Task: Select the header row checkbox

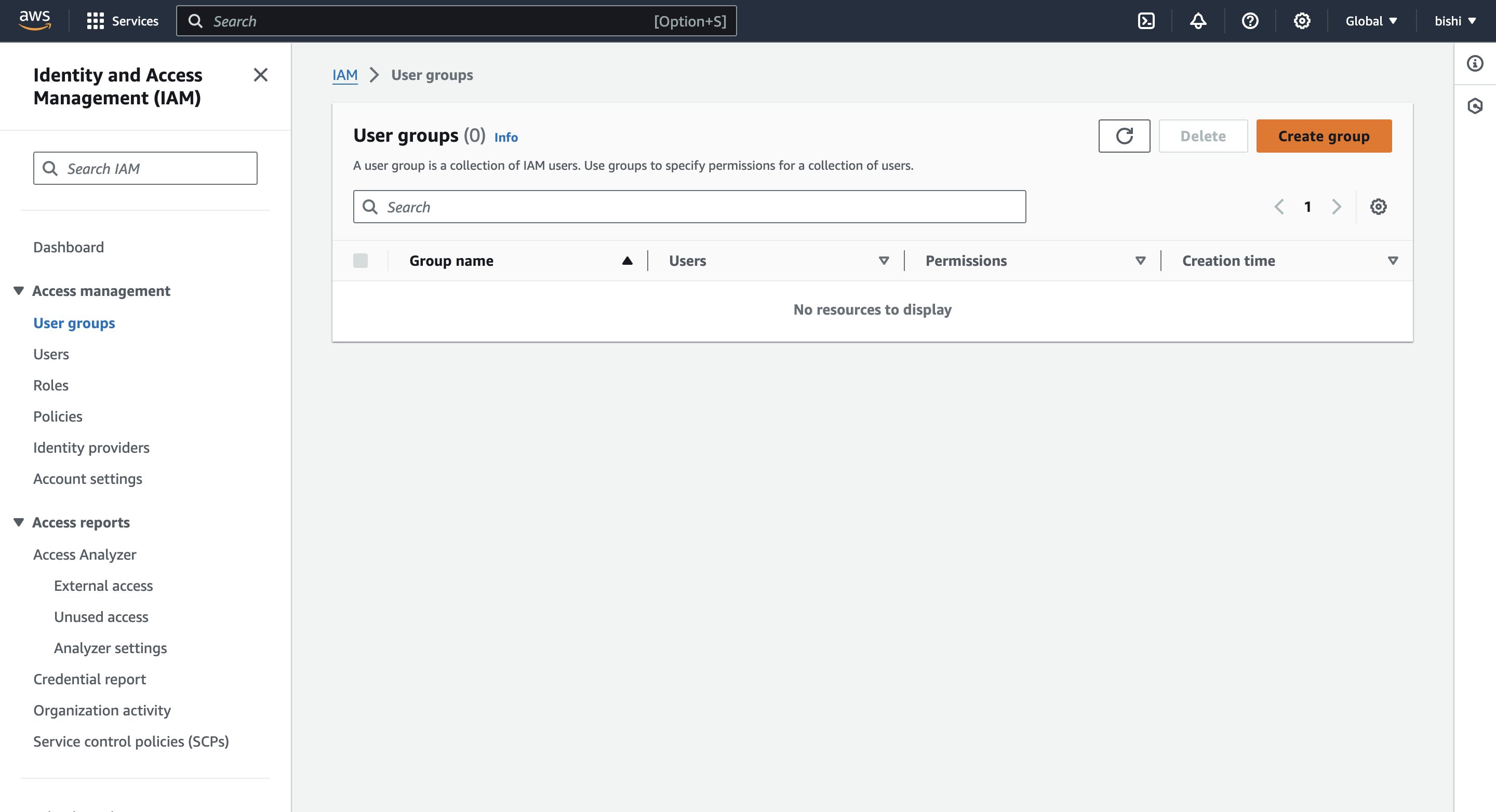Action: point(361,261)
